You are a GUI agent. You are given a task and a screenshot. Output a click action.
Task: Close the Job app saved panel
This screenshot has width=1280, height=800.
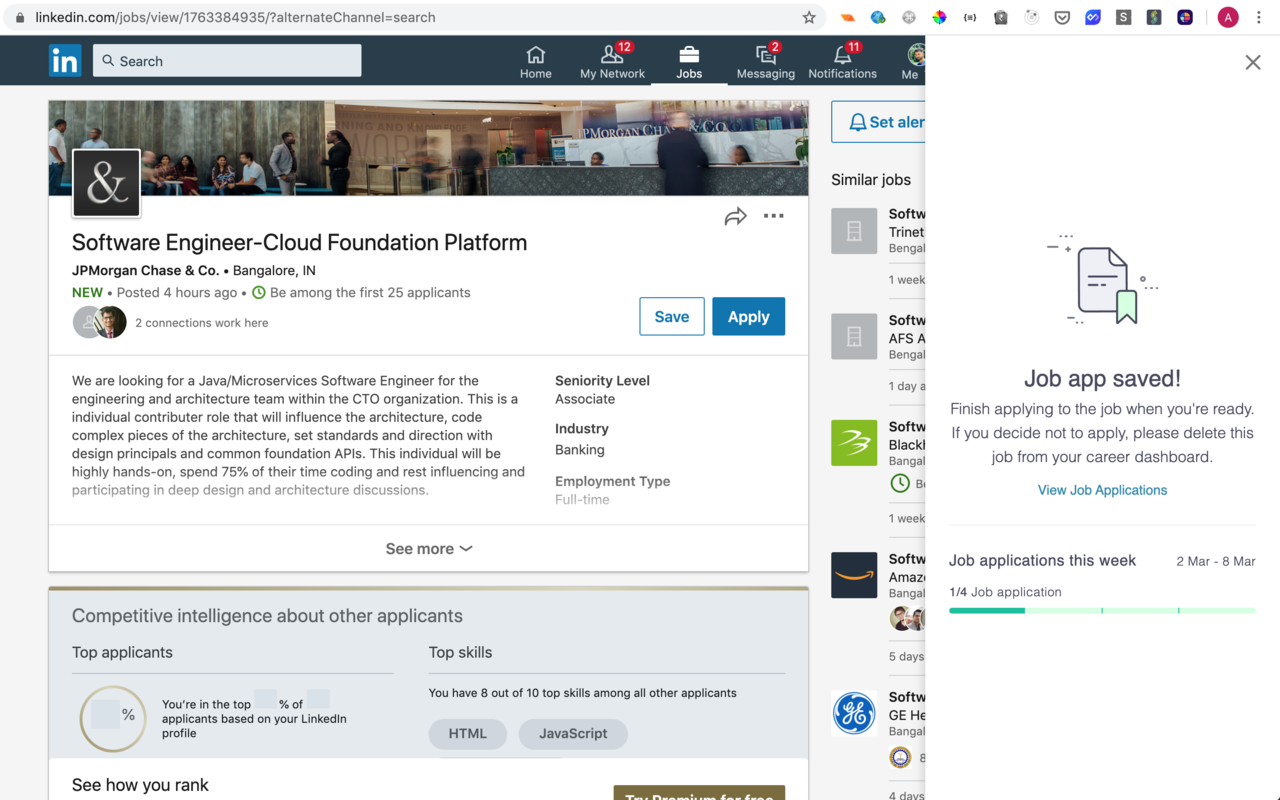(1253, 62)
